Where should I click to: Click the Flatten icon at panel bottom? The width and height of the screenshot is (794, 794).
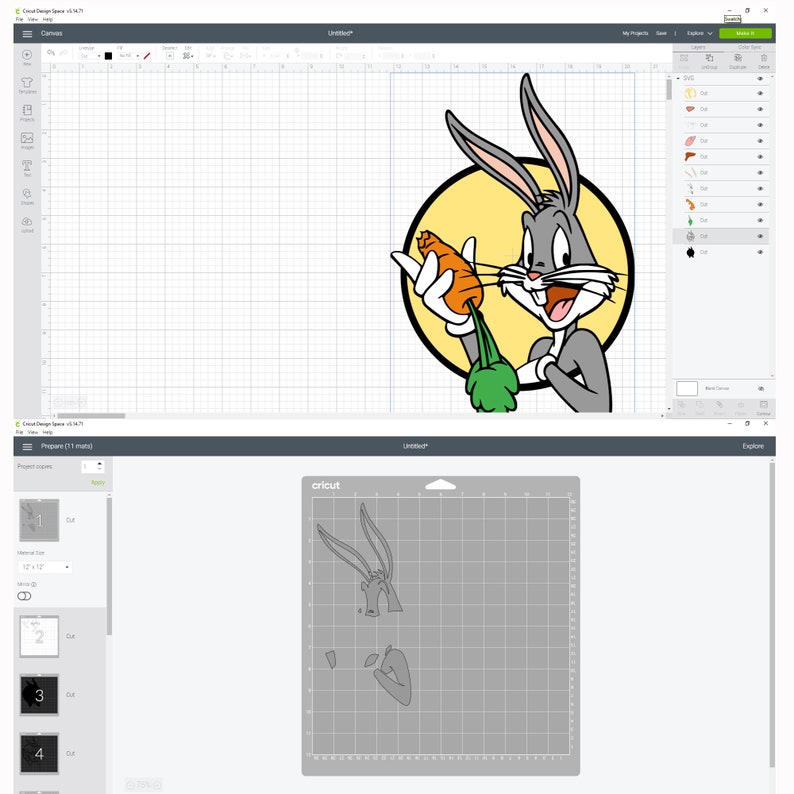tap(740, 405)
